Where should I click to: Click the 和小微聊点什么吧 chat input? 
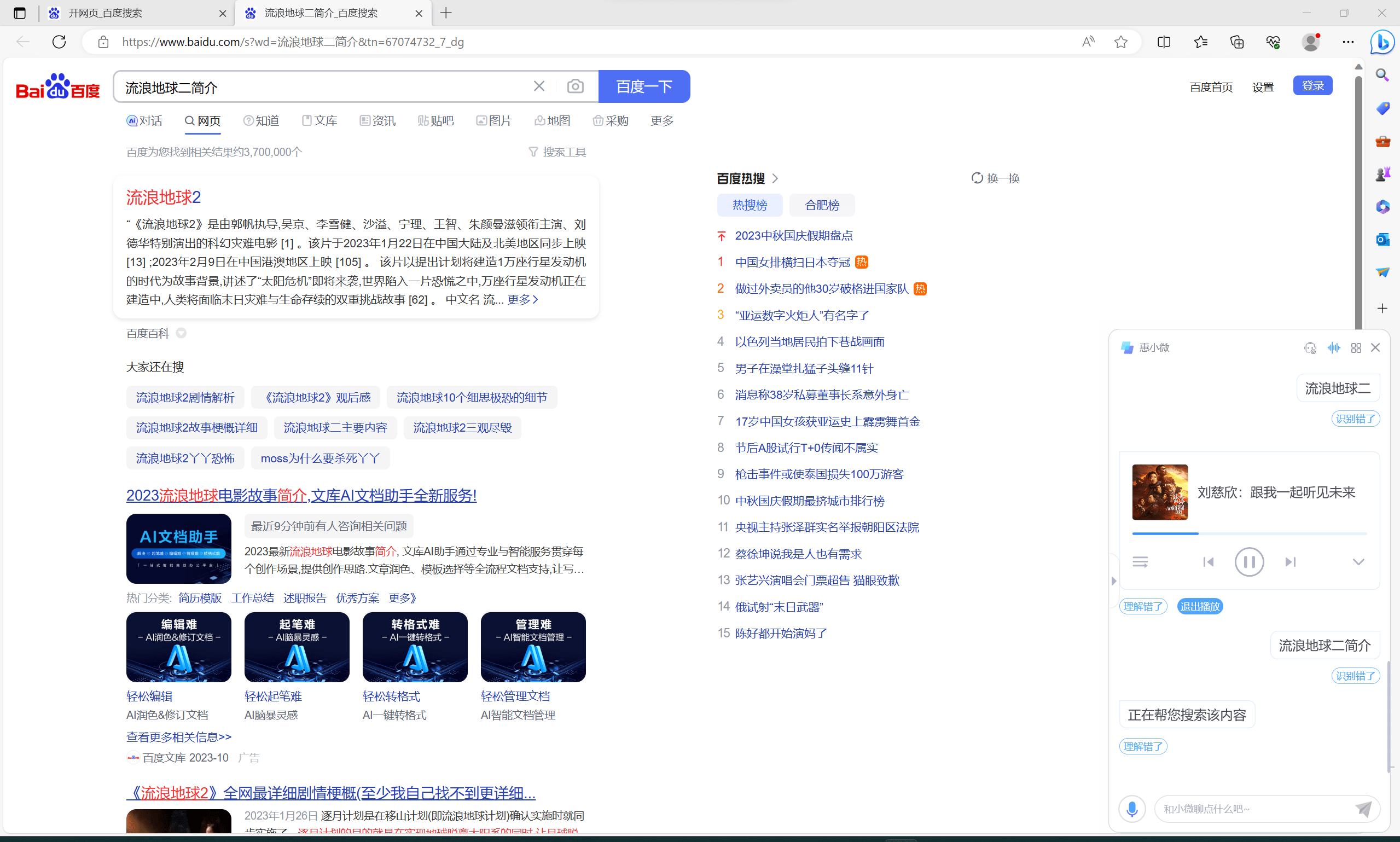[x=1253, y=809]
